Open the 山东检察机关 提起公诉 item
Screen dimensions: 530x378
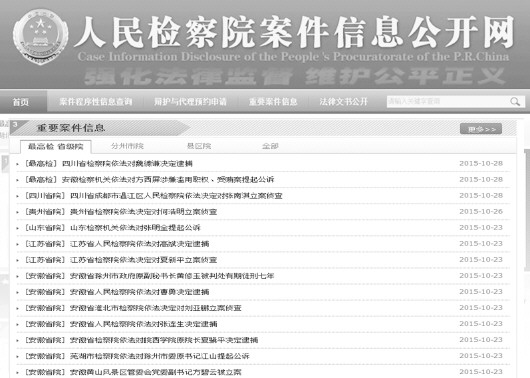(x=135, y=228)
